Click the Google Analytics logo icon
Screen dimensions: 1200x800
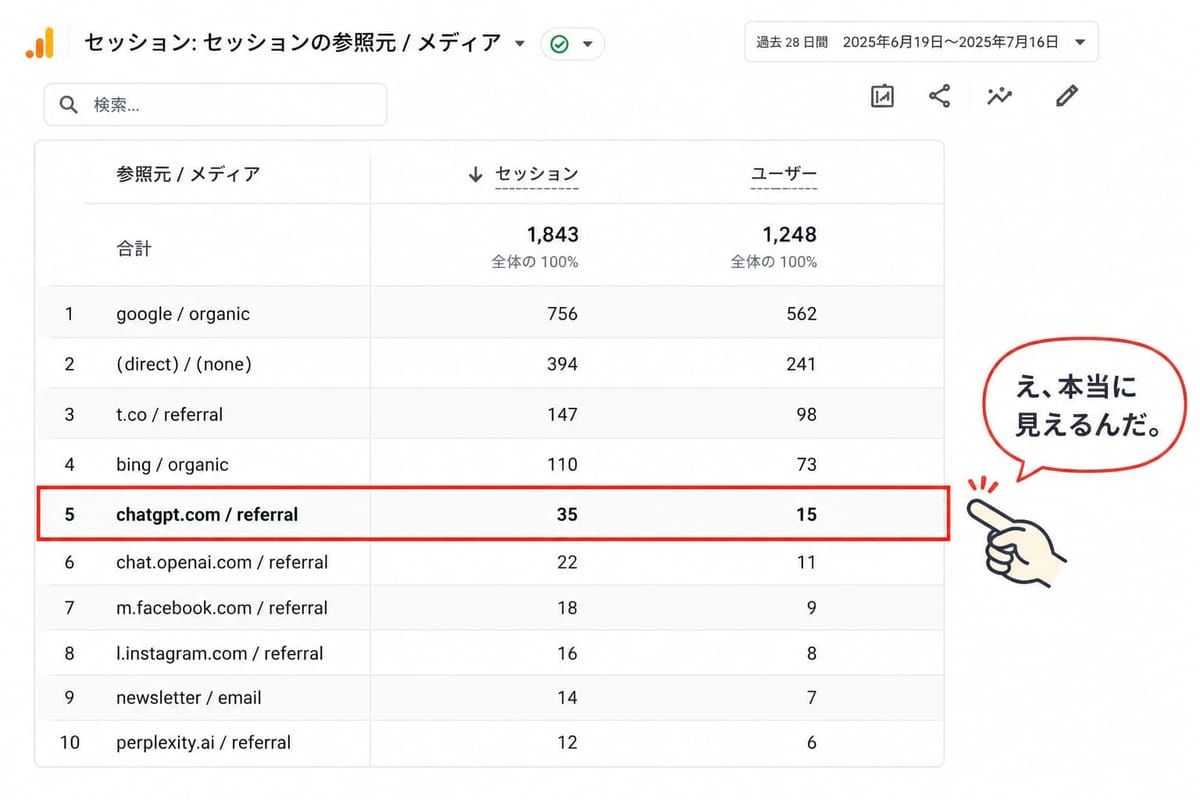click(40, 43)
